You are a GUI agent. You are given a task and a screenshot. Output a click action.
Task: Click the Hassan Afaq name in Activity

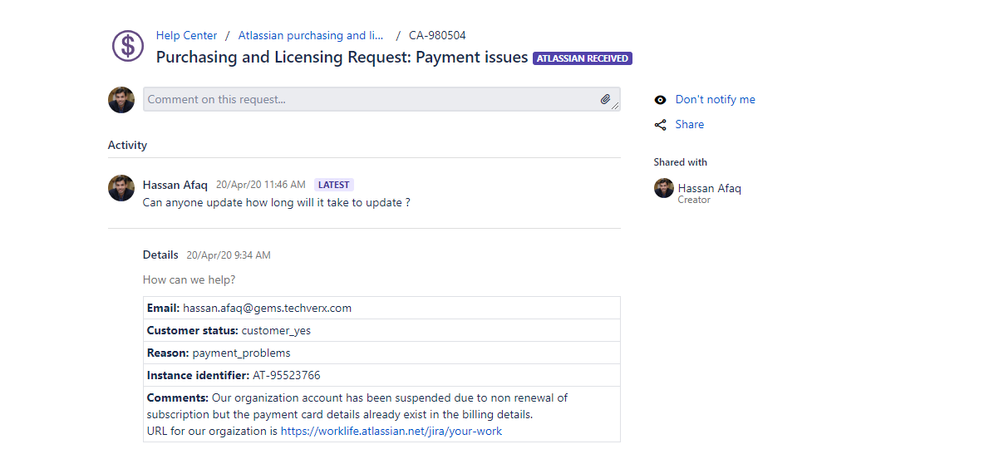[x=175, y=185]
